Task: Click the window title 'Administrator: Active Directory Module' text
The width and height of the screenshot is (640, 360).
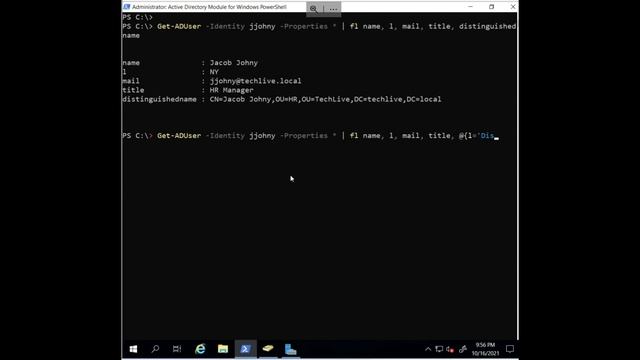Action: click(209, 7)
